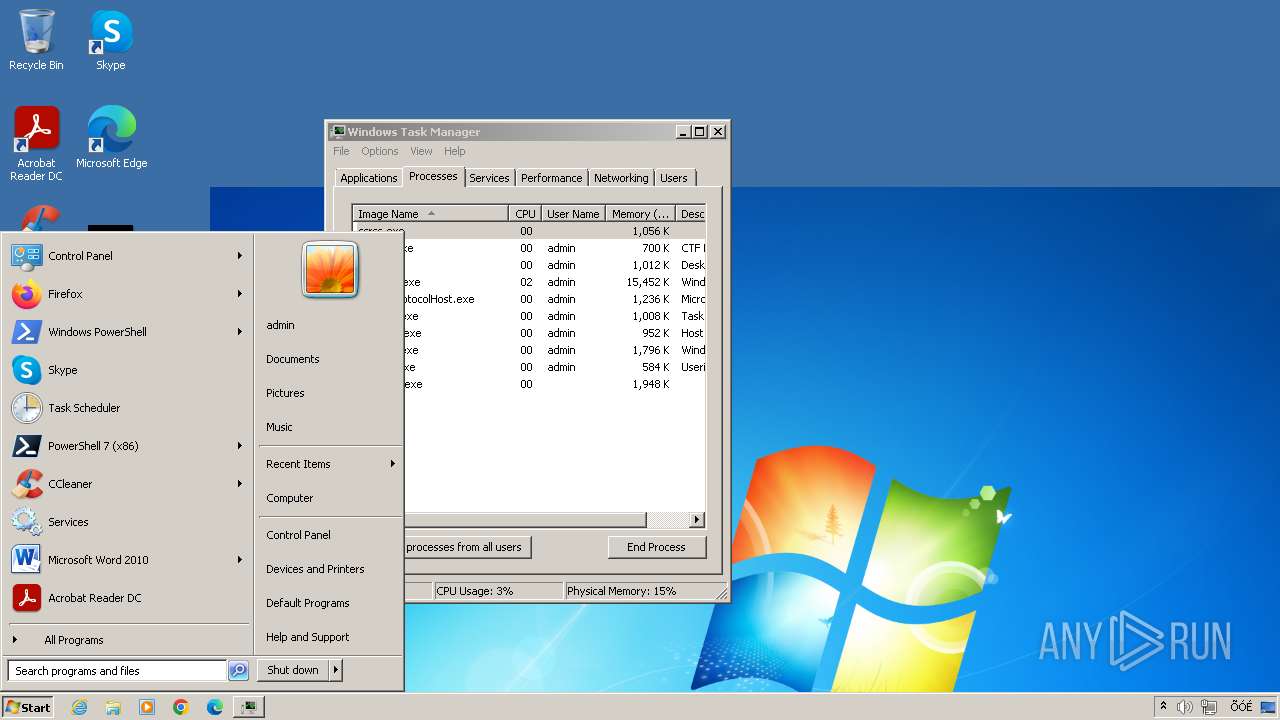This screenshot has height=720, width=1280.
Task: Click process list horizontal scrollbar right arrow
Action: pyautogui.click(x=697, y=520)
